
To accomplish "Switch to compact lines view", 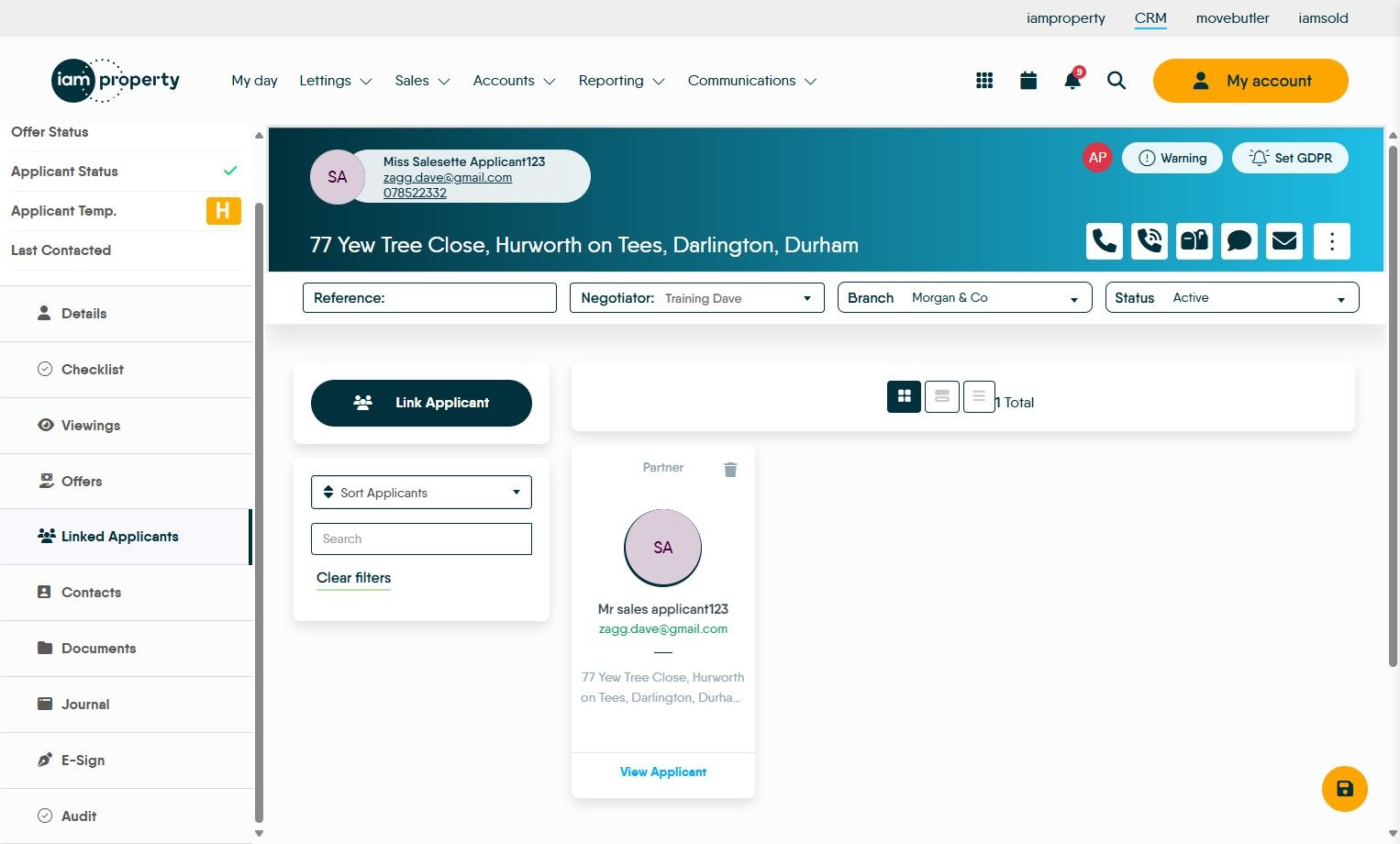I will pos(979,396).
